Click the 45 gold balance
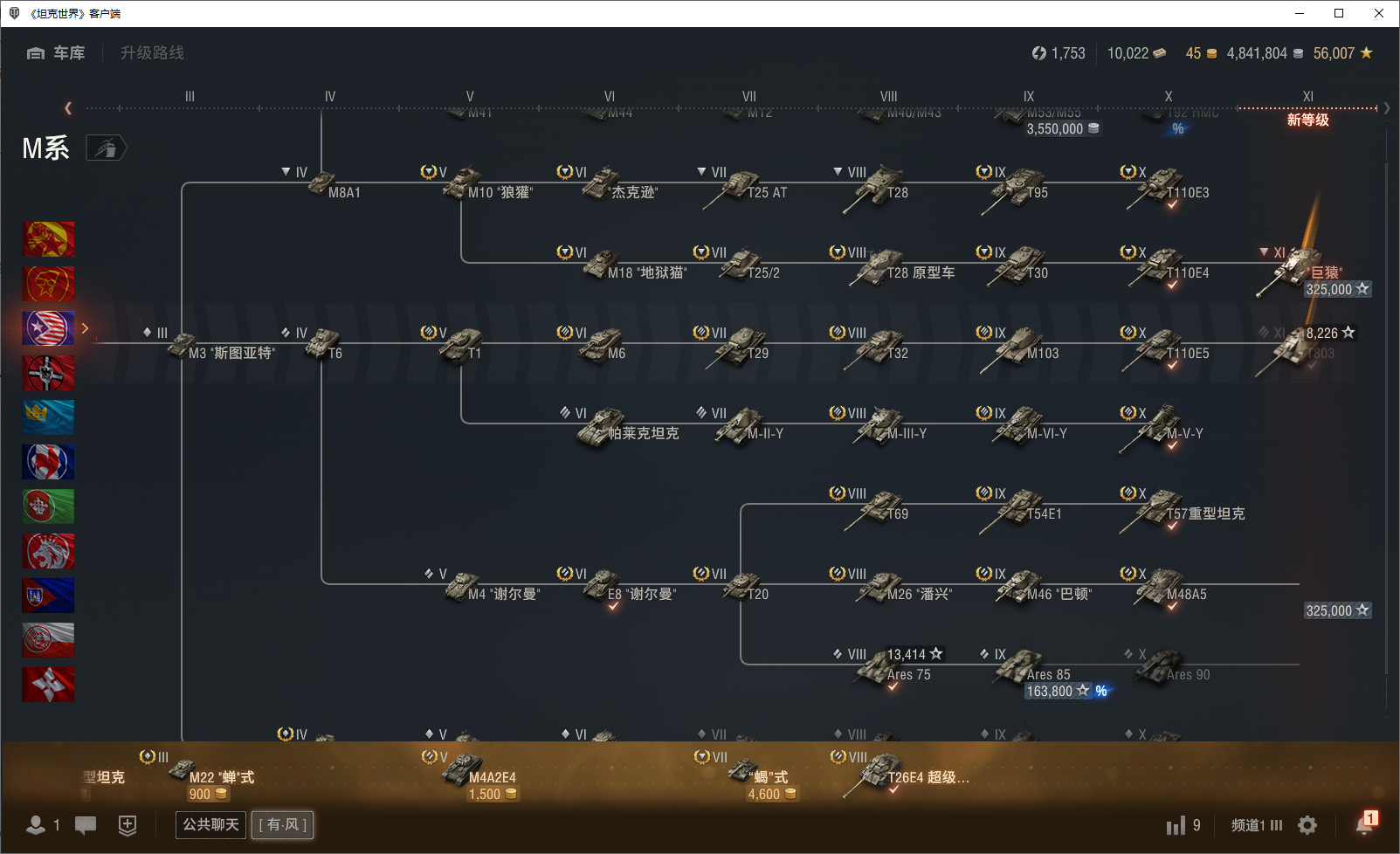The height and width of the screenshot is (854, 1400). [1201, 53]
